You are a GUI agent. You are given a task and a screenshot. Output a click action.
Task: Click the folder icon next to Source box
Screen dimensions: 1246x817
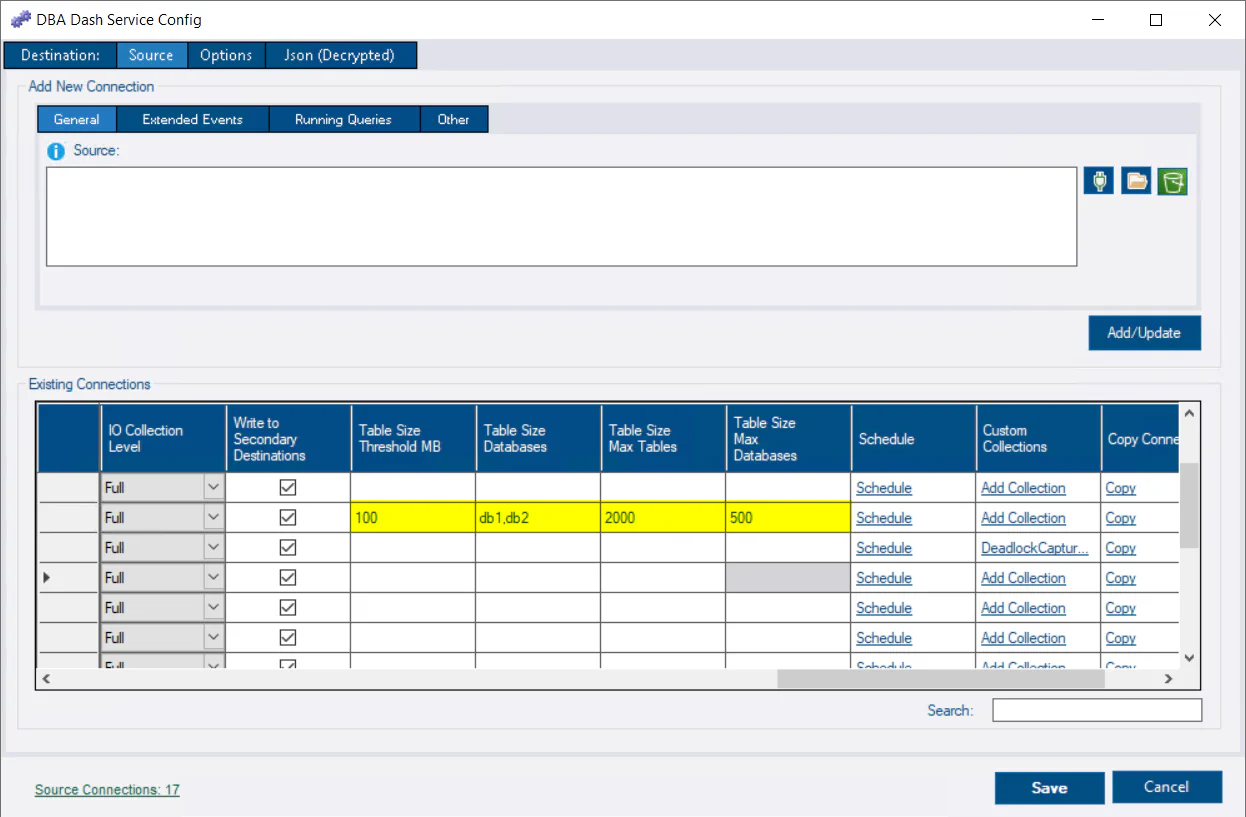click(1135, 181)
